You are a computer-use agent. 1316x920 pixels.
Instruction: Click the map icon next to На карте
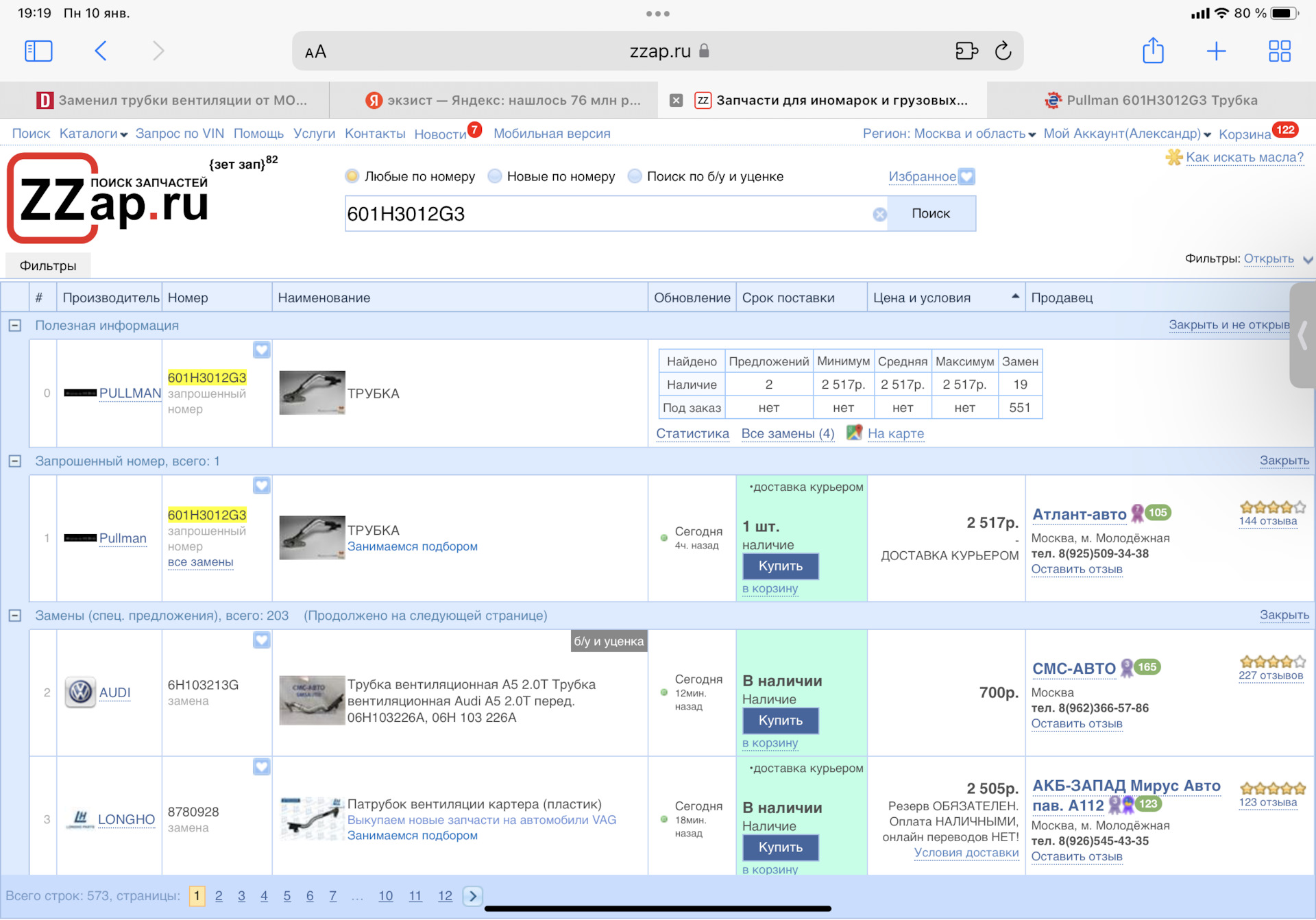click(854, 433)
